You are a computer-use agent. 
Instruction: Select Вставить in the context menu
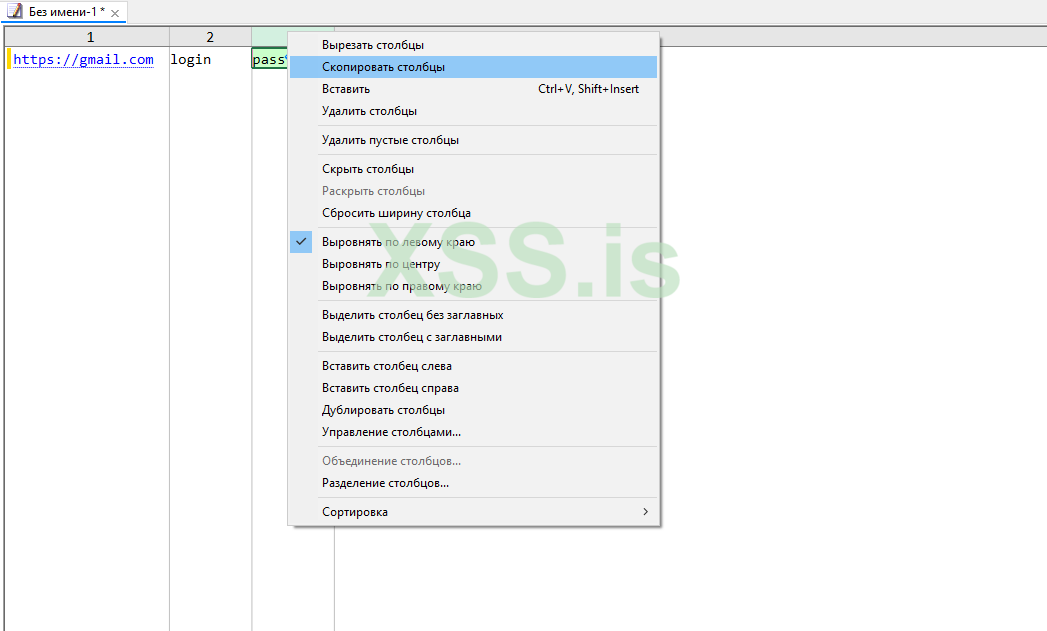(473, 89)
